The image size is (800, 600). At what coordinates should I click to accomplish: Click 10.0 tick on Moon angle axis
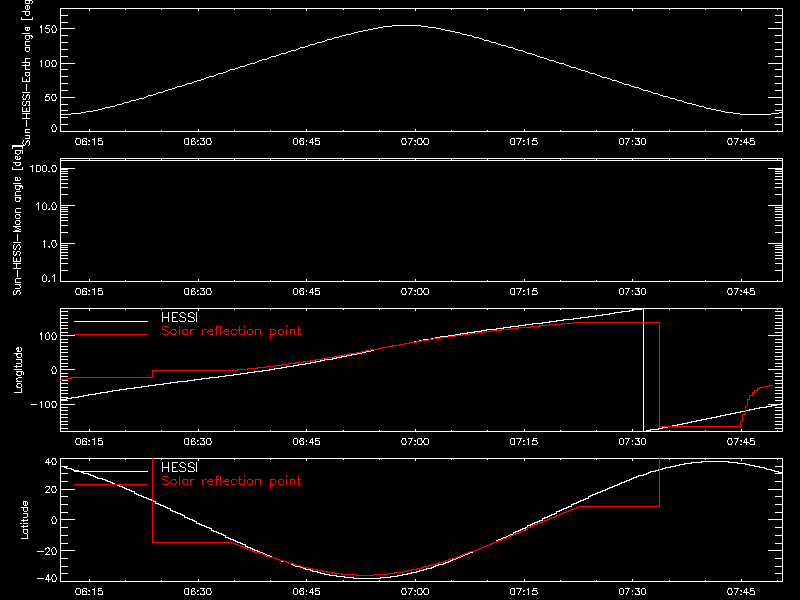tap(46, 206)
